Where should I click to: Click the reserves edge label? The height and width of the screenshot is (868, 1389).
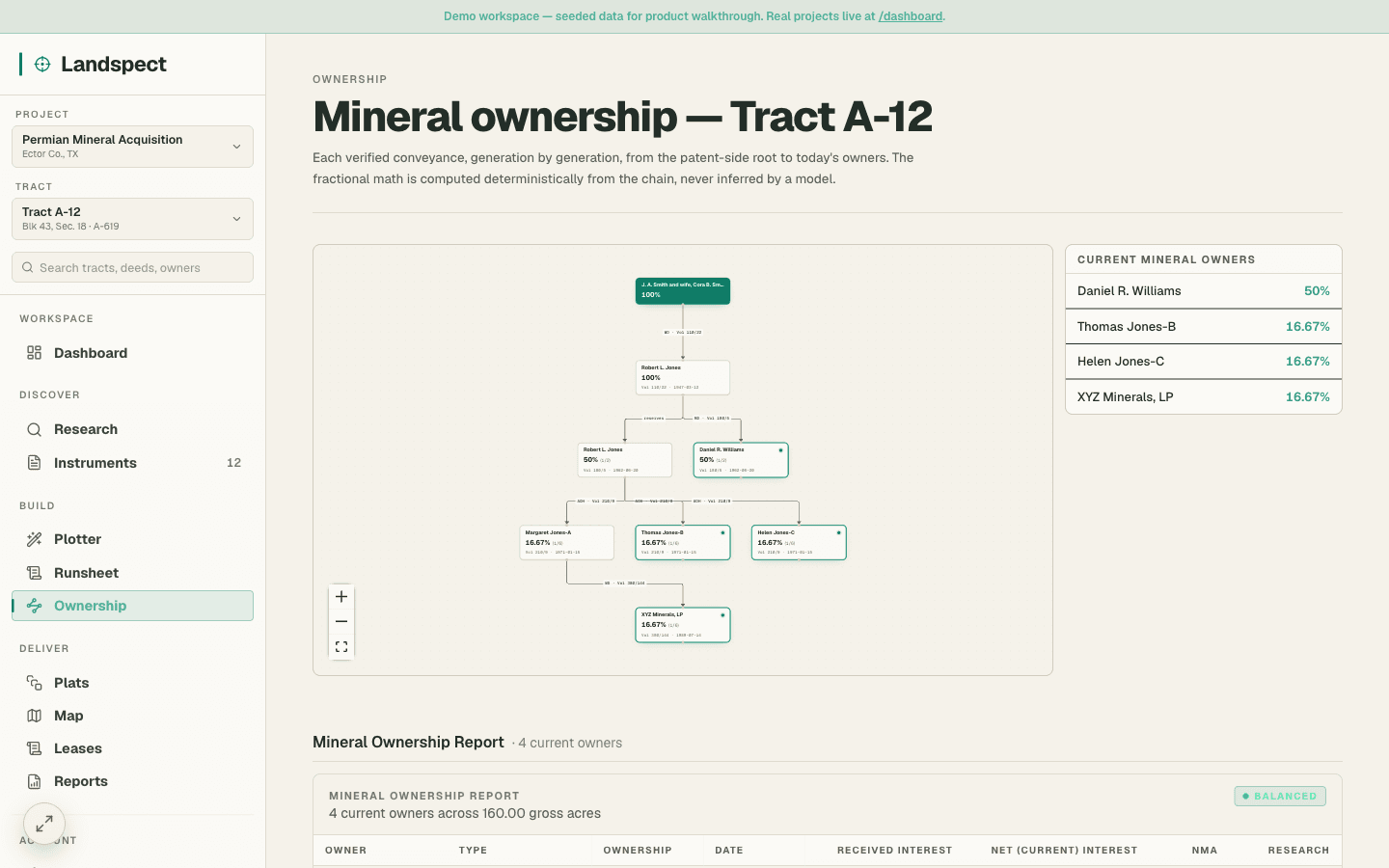tap(654, 419)
